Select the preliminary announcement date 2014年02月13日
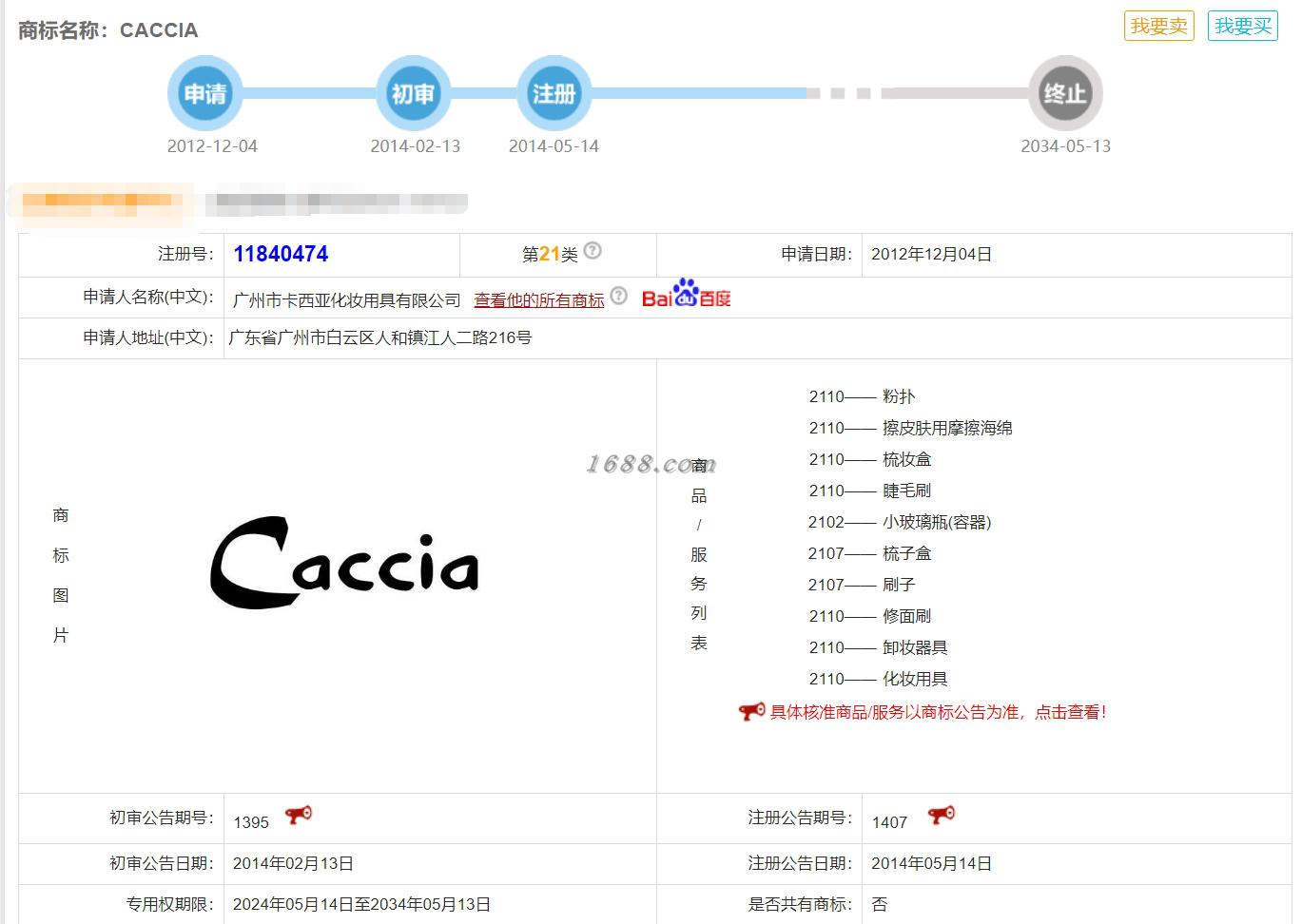The width and height of the screenshot is (1302, 924). point(293,863)
